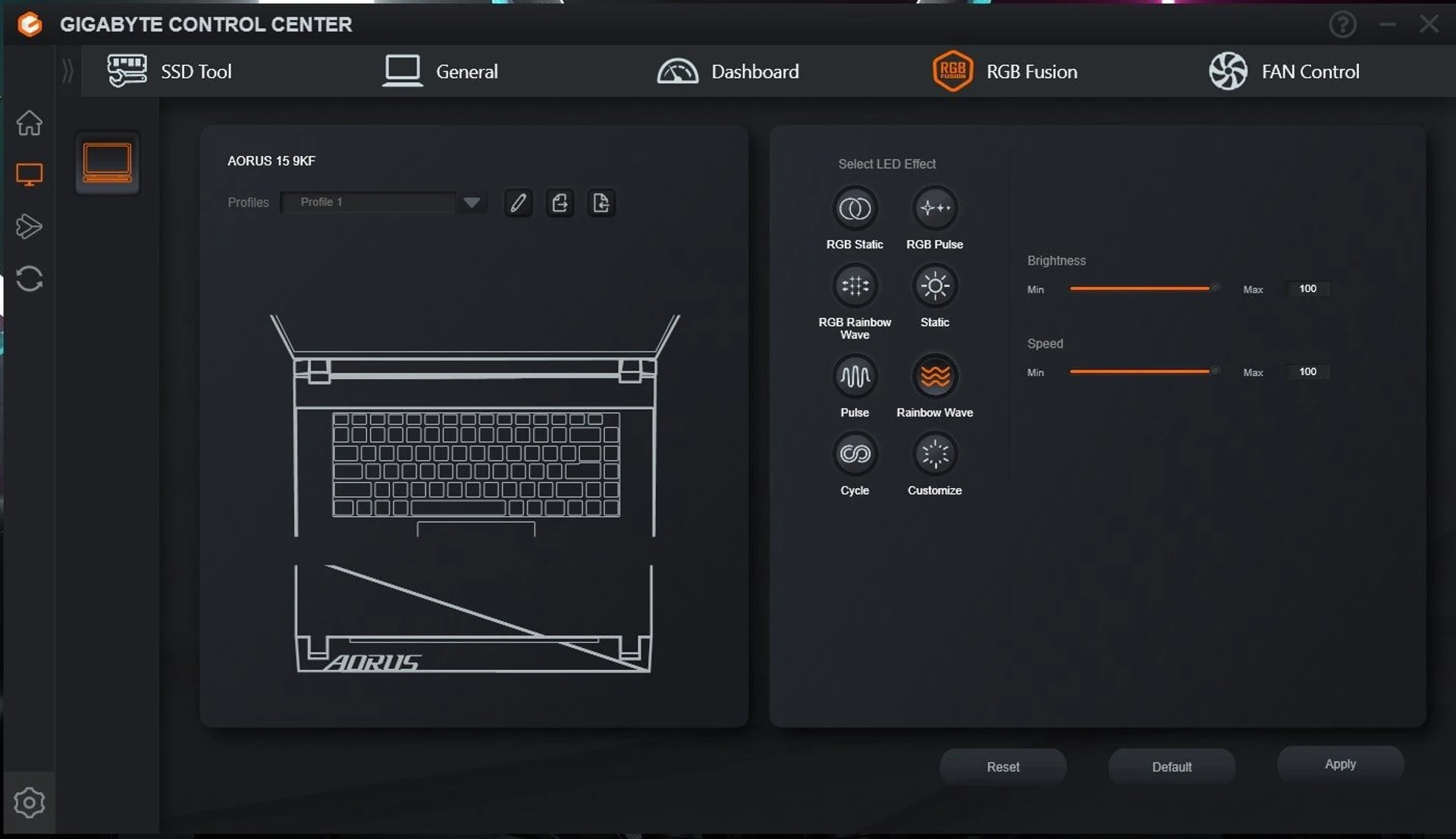
Task: Click the keyboard area in laptop diagram
Action: (x=476, y=465)
